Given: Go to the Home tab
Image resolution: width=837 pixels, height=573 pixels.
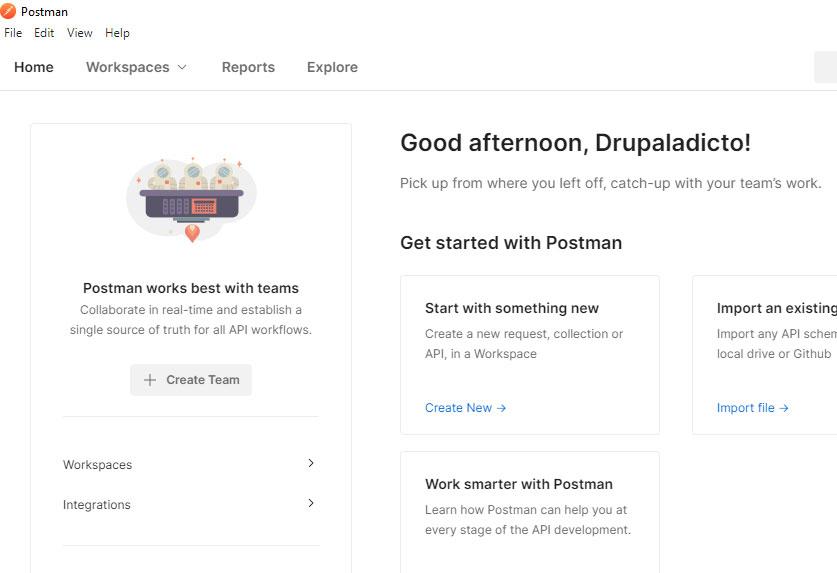Looking at the screenshot, I should pos(34,67).
